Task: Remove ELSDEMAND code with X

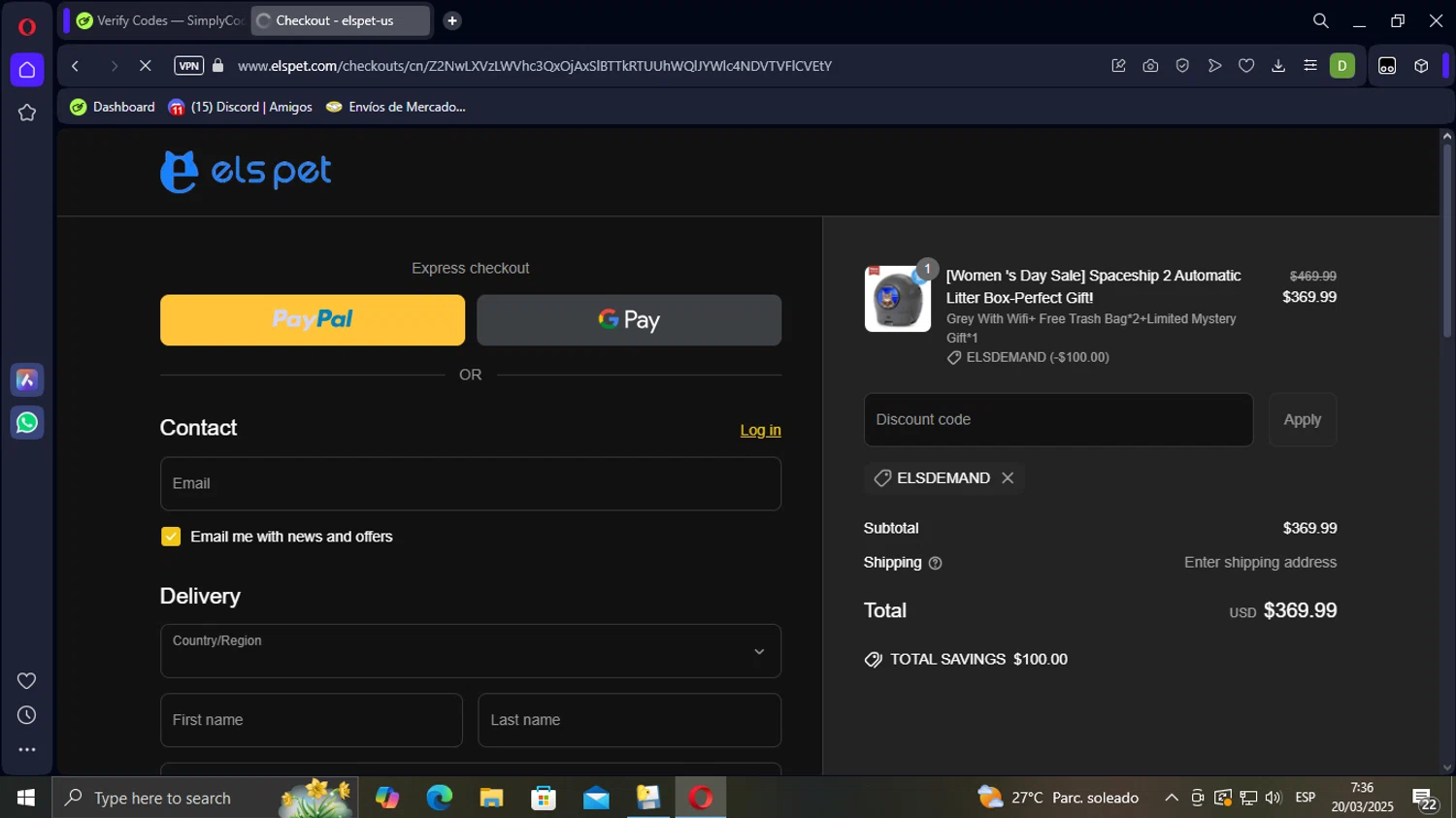Action: [1008, 477]
